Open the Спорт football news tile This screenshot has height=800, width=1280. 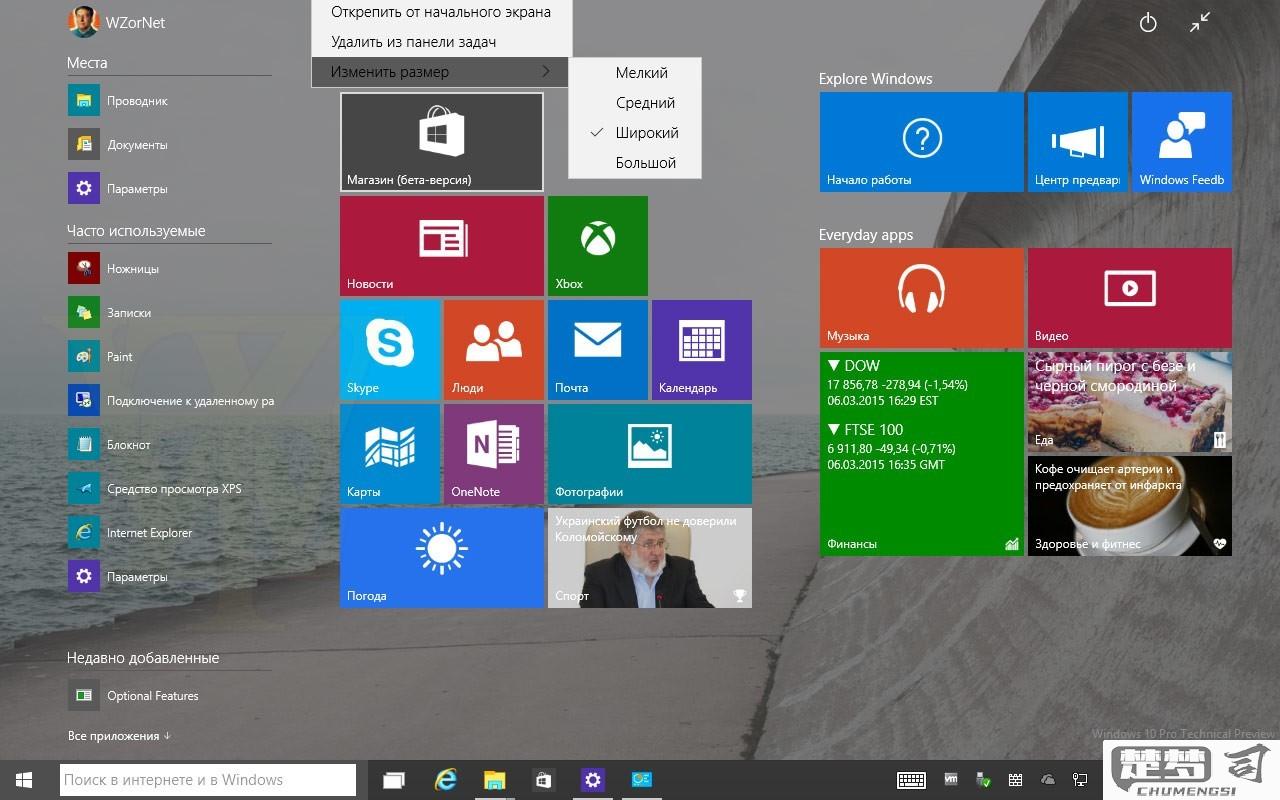click(650, 558)
